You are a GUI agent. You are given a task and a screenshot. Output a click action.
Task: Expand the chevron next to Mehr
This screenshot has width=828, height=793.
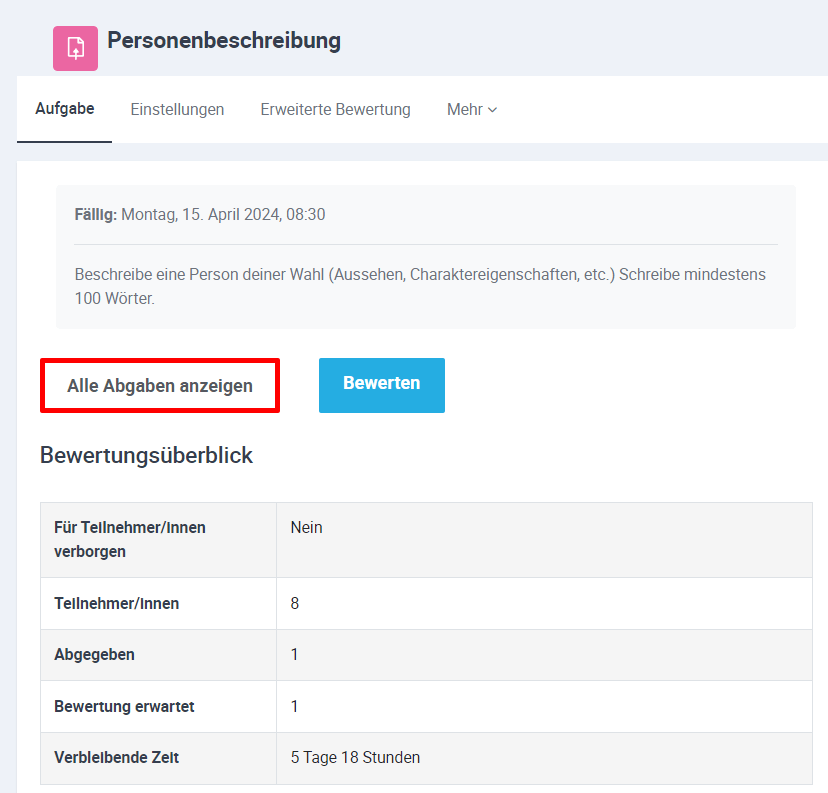click(493, 110)
